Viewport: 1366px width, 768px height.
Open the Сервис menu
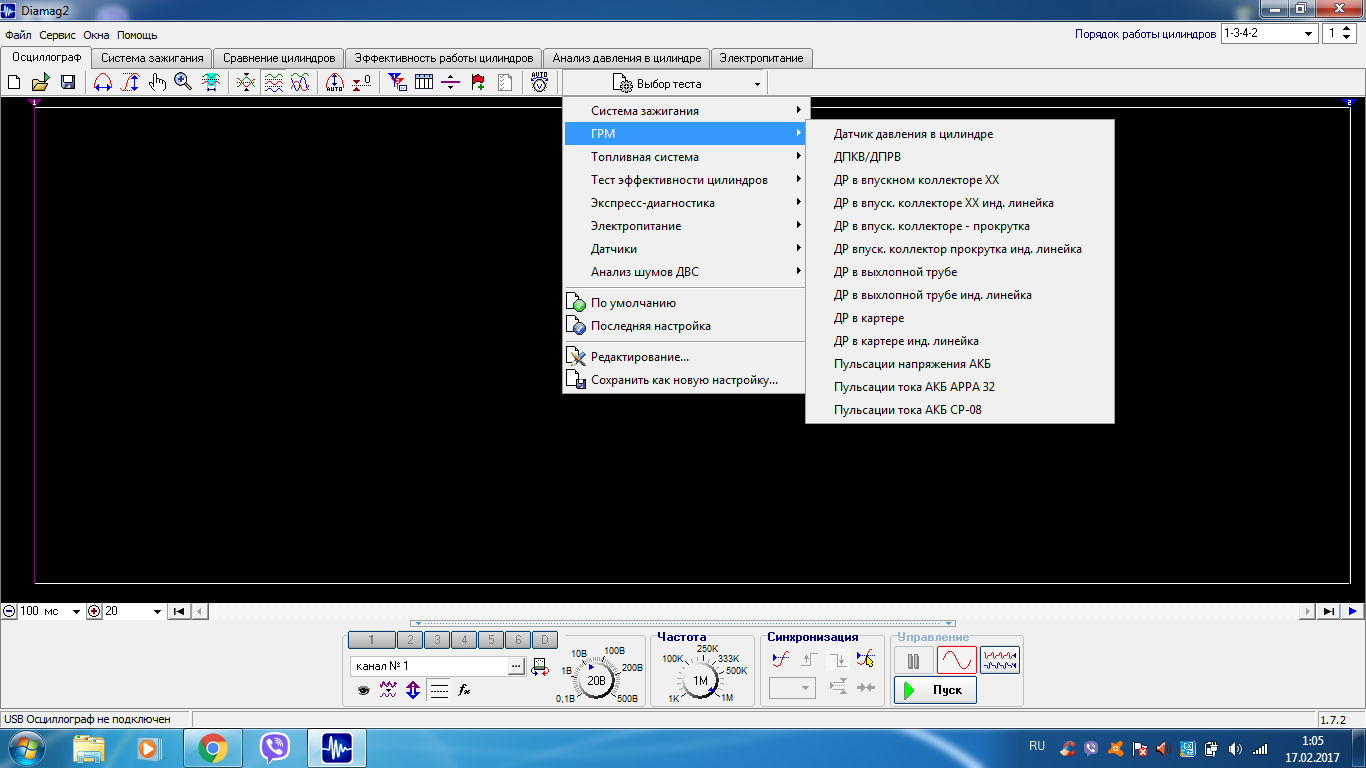(58, 35)
